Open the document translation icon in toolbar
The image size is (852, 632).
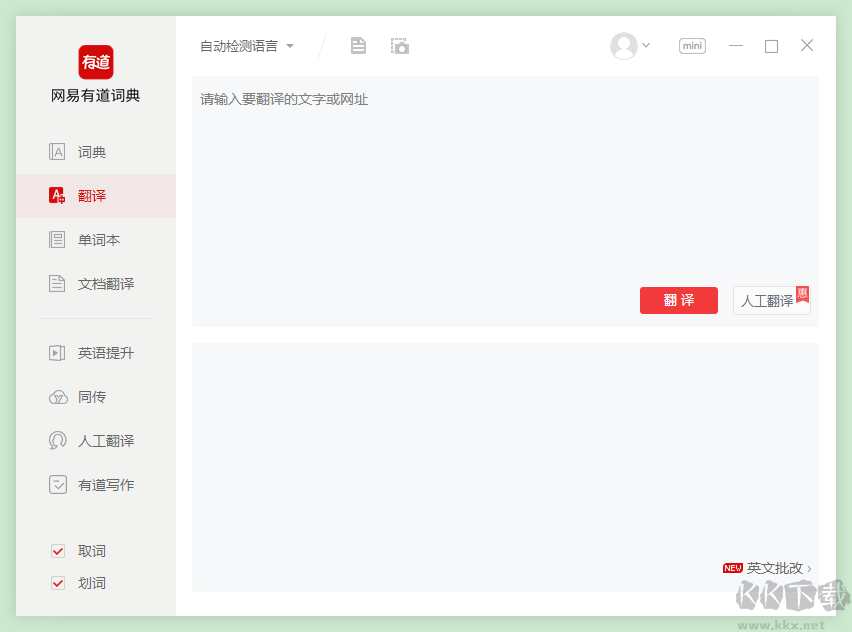point(357,45)
